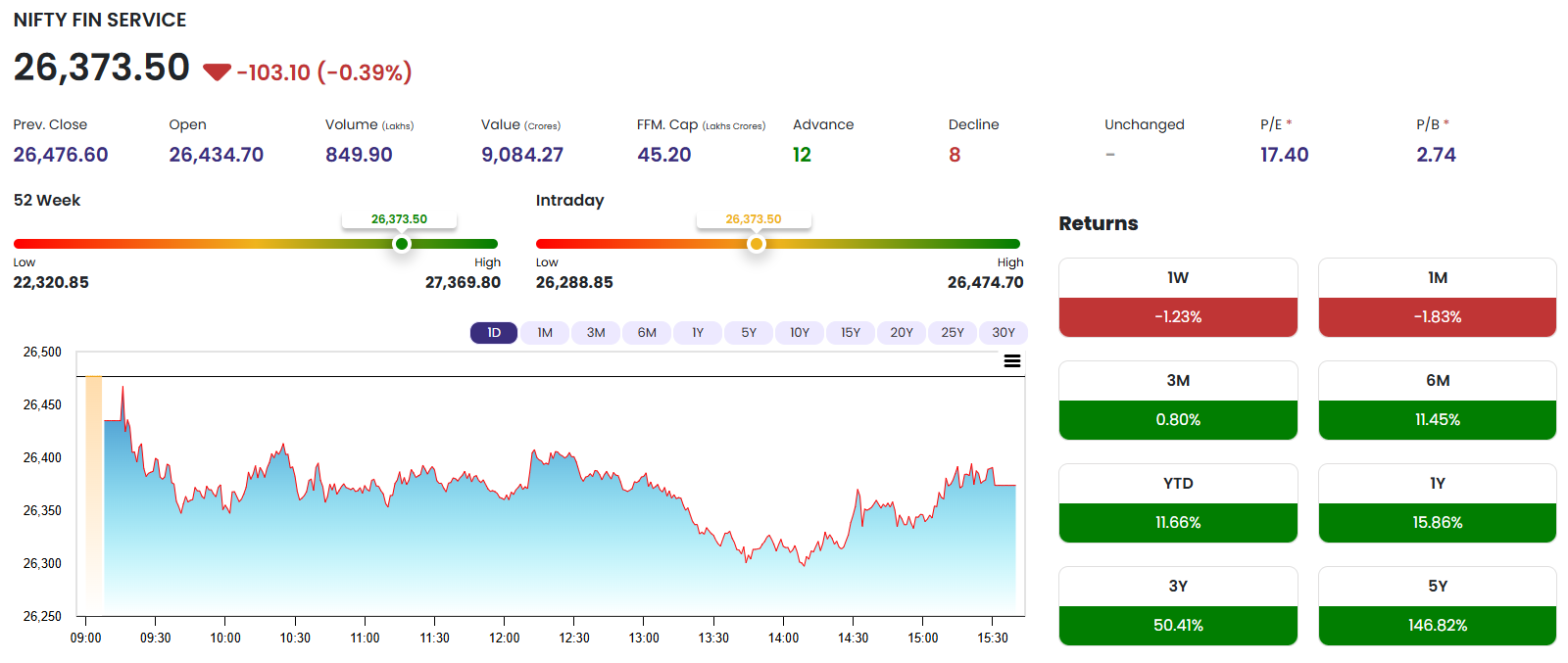Click the Intraday tooltip value 26,373.50

754,219
